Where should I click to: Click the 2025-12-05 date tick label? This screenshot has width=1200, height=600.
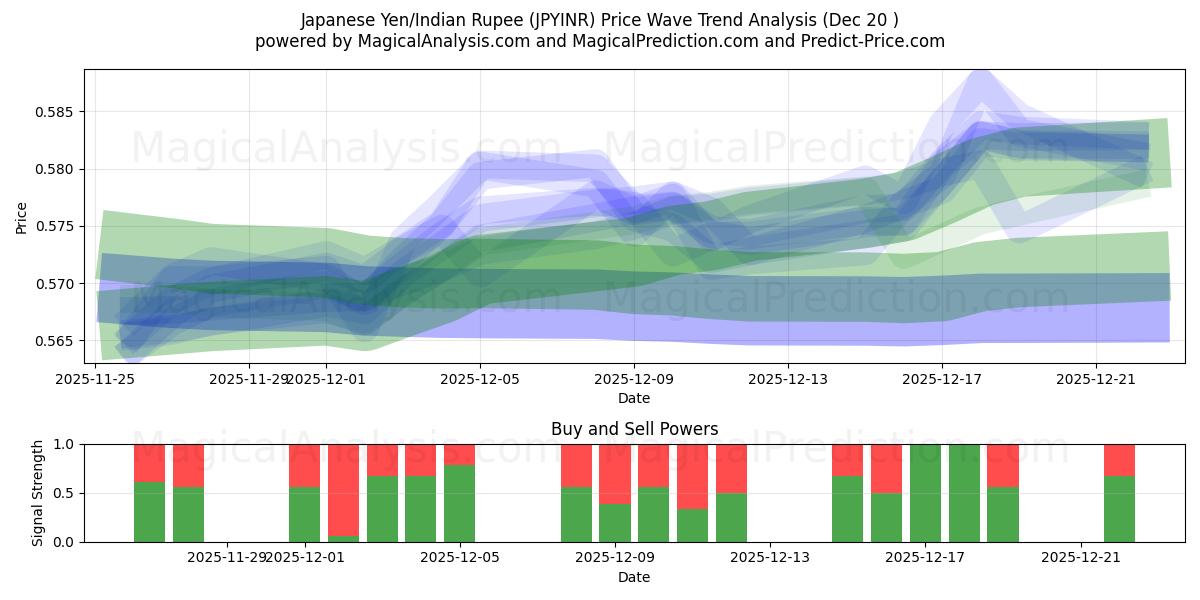pyautogui.click(x=478, y=378)
